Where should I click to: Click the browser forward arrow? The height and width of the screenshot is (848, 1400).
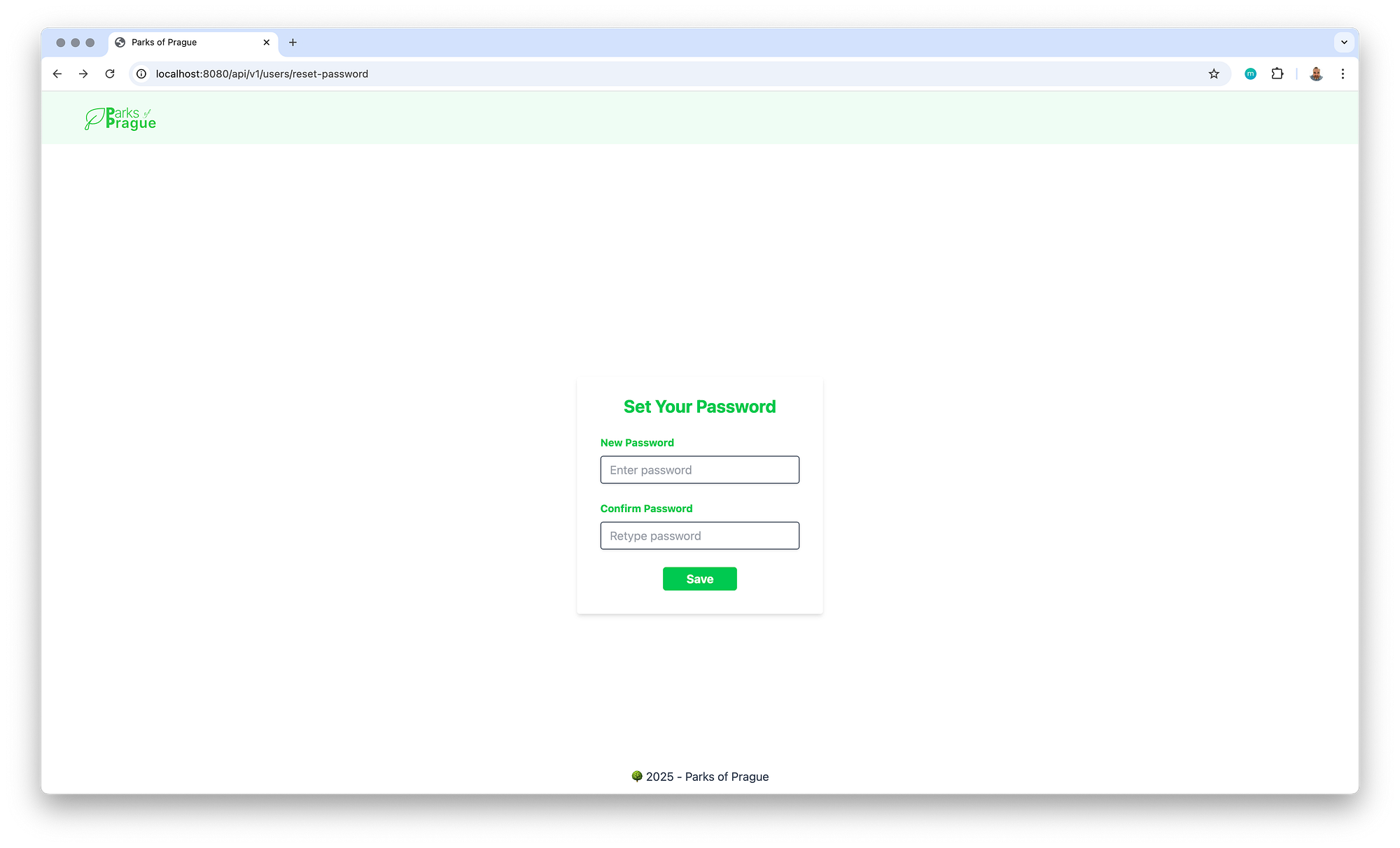(x=83, y=73)
